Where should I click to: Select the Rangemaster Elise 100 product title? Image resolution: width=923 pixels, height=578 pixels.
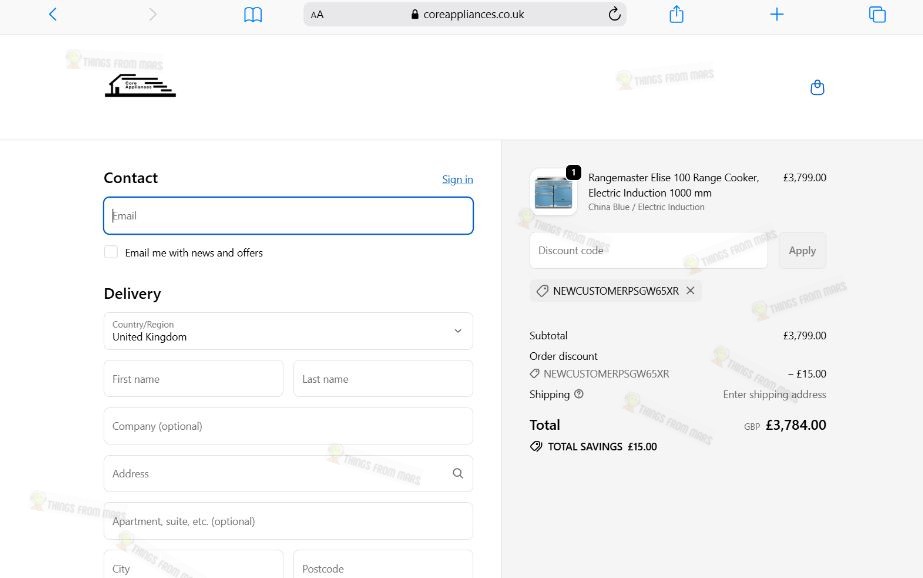tap(673, 185)
